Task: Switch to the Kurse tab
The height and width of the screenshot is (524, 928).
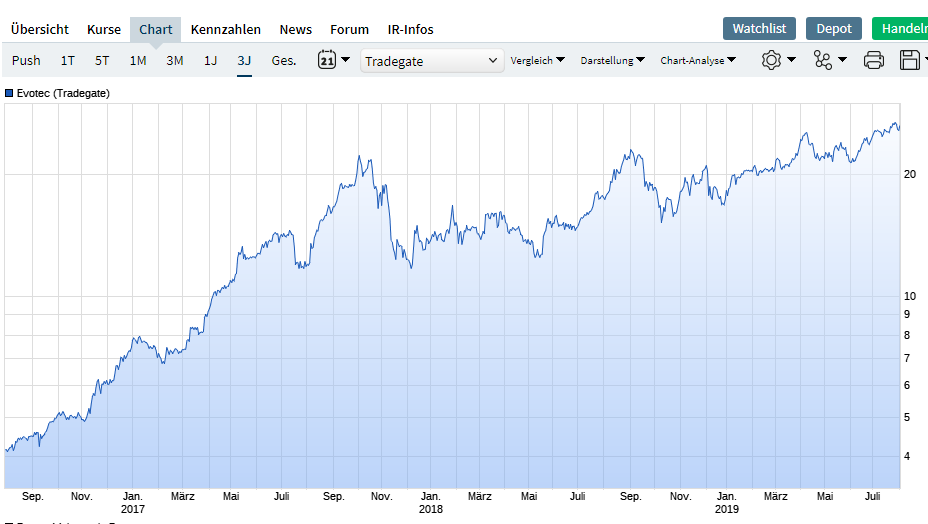Action: click(104, 30)
